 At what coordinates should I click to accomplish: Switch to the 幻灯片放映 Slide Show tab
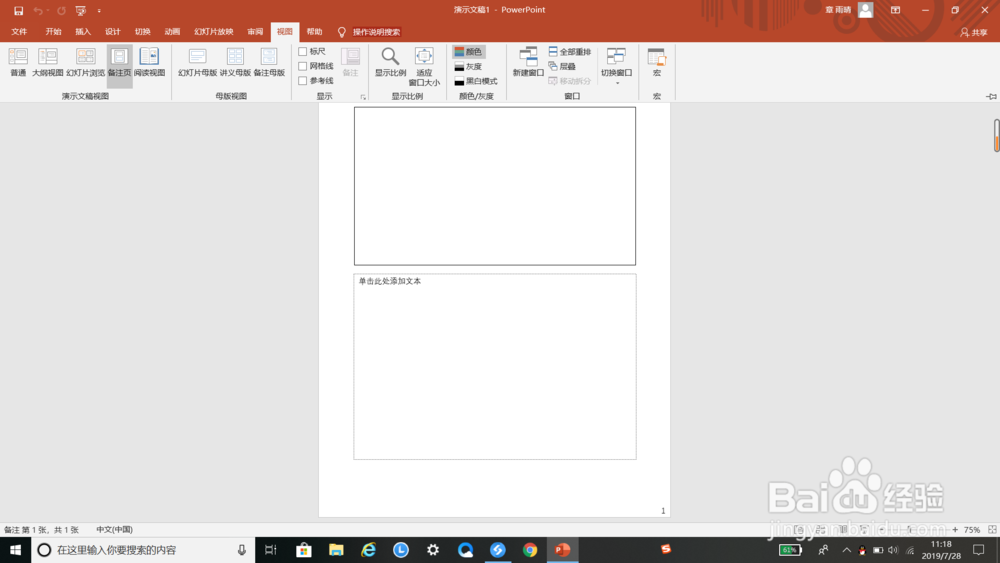[x=214, y=32]
